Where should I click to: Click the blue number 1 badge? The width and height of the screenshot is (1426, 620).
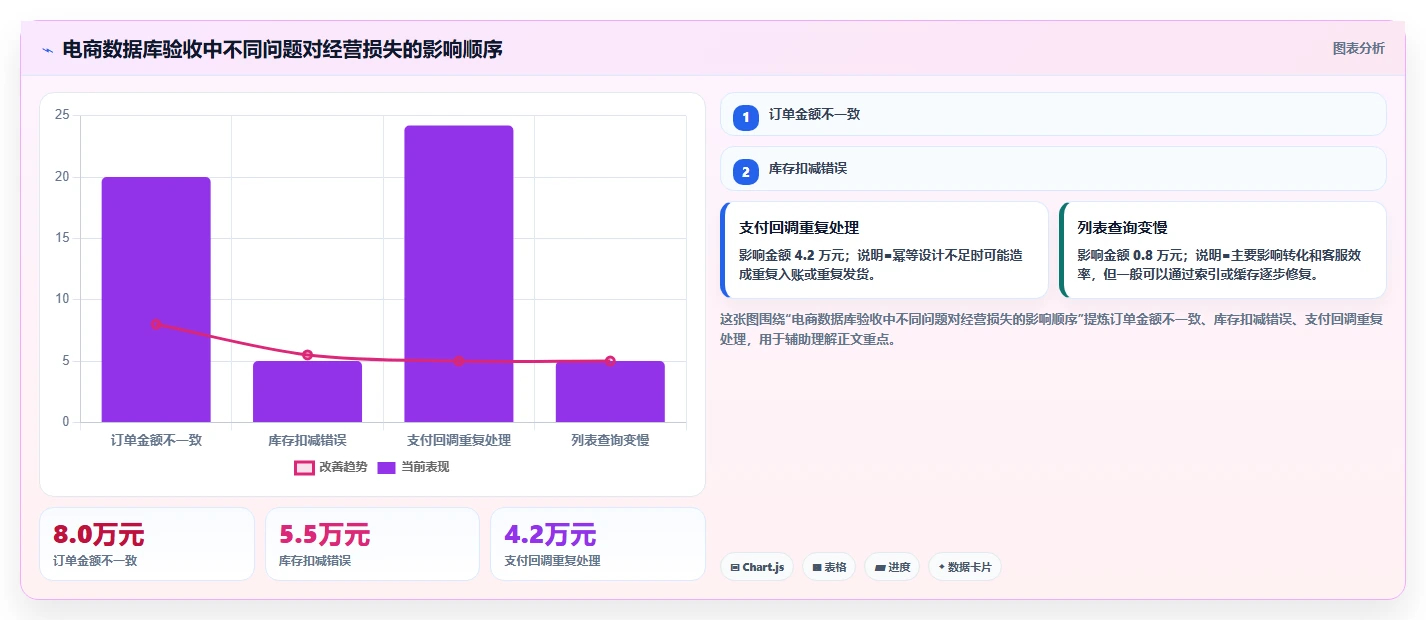tap(746, 117)
